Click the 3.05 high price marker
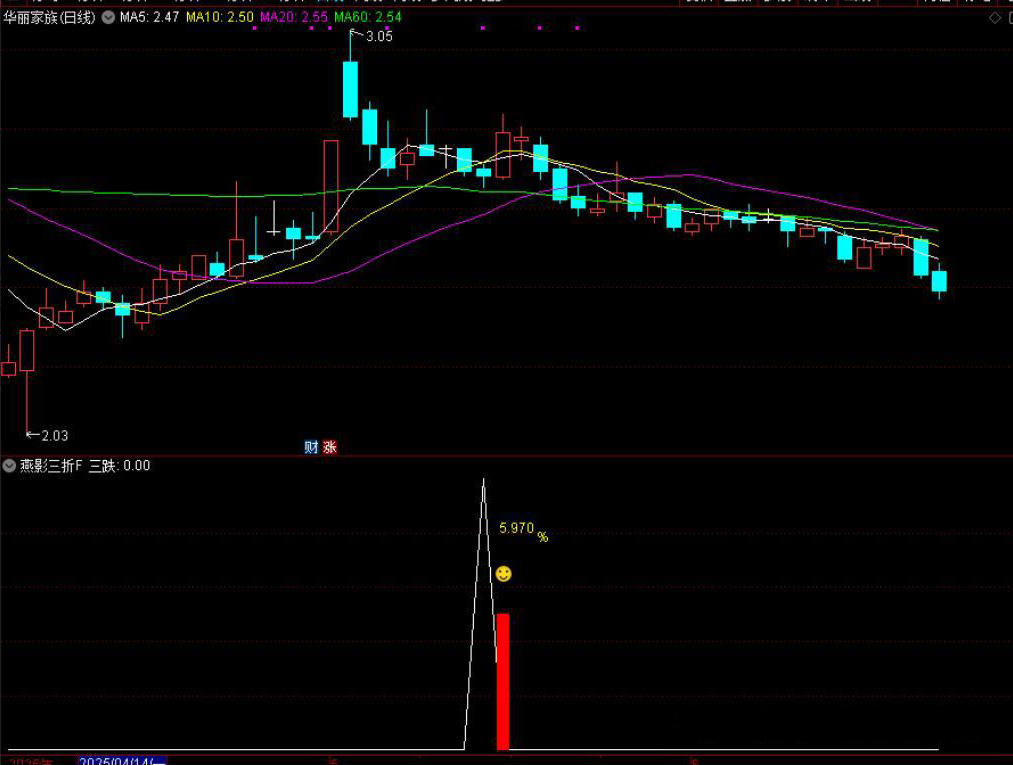The width and height of the screenshot is (1013, 765). (x=378, y=36)
